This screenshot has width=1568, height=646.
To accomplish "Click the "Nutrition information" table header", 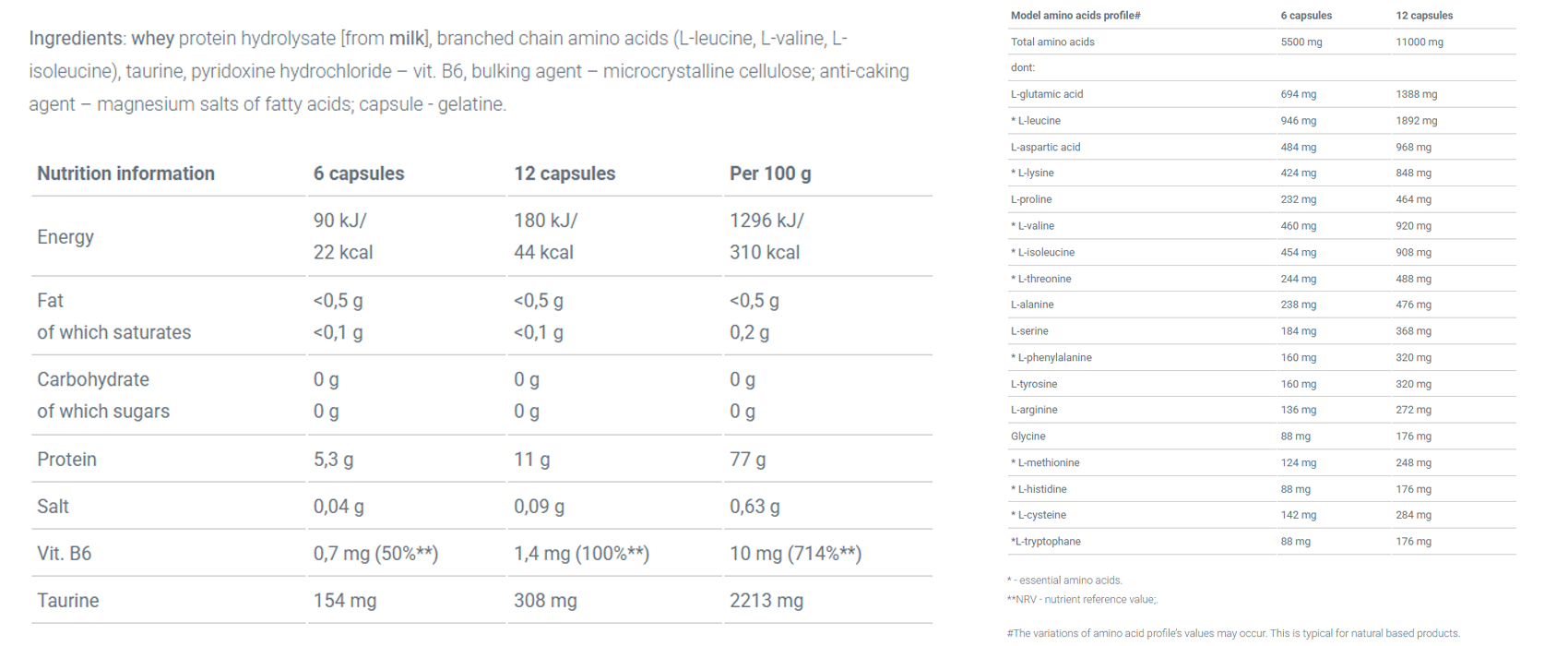I will tap(125, 173).
